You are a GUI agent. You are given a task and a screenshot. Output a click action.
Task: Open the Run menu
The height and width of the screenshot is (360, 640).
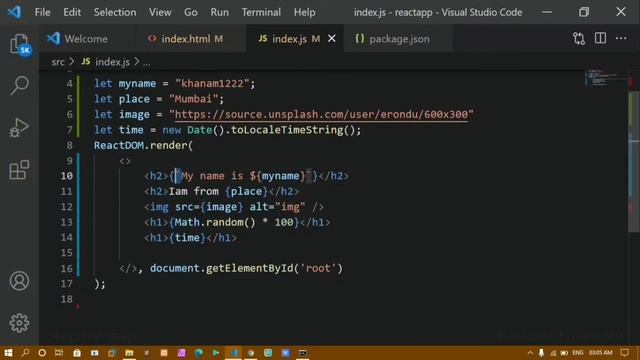[220, 12]
